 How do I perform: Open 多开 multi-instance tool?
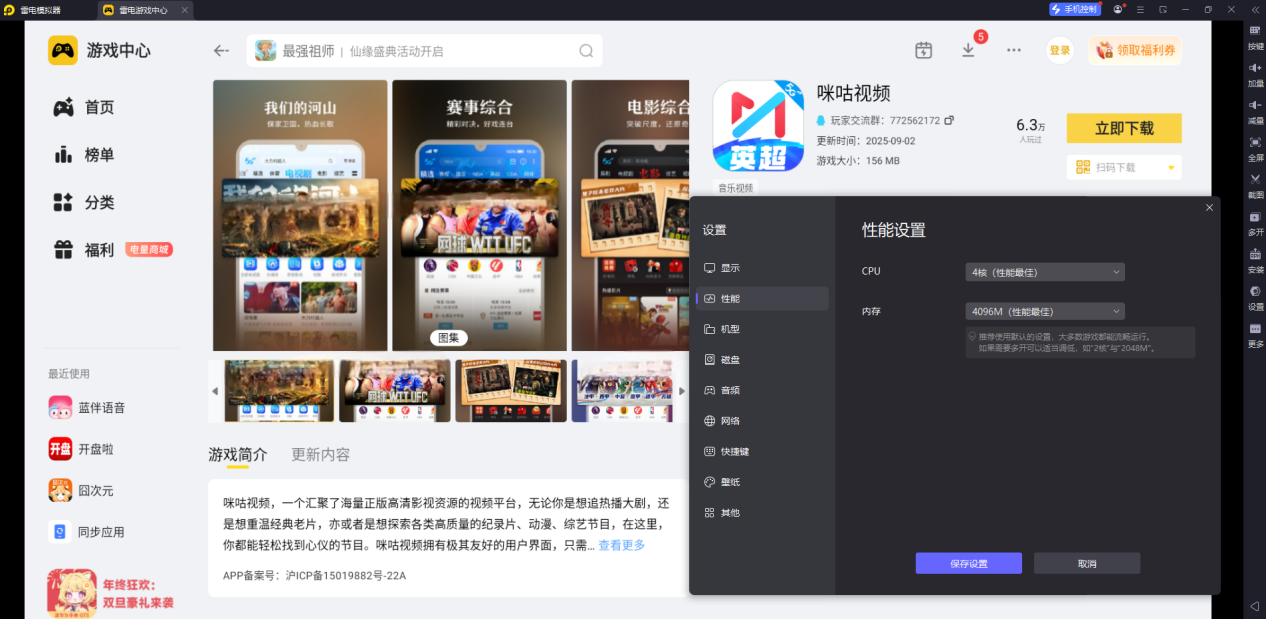coord(1255,223)
